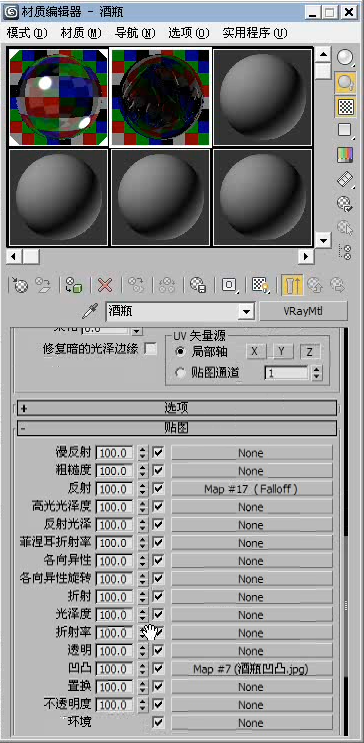Select the first checkered glass sample slot
Viewport: 364px width, 743px height.
(x=58, y=98)
